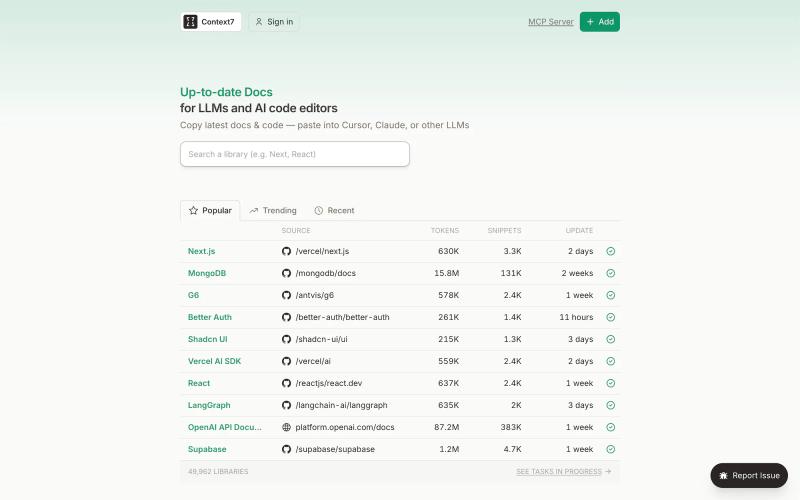Click the check status icon in OpenAI API row

click(611, 427)
